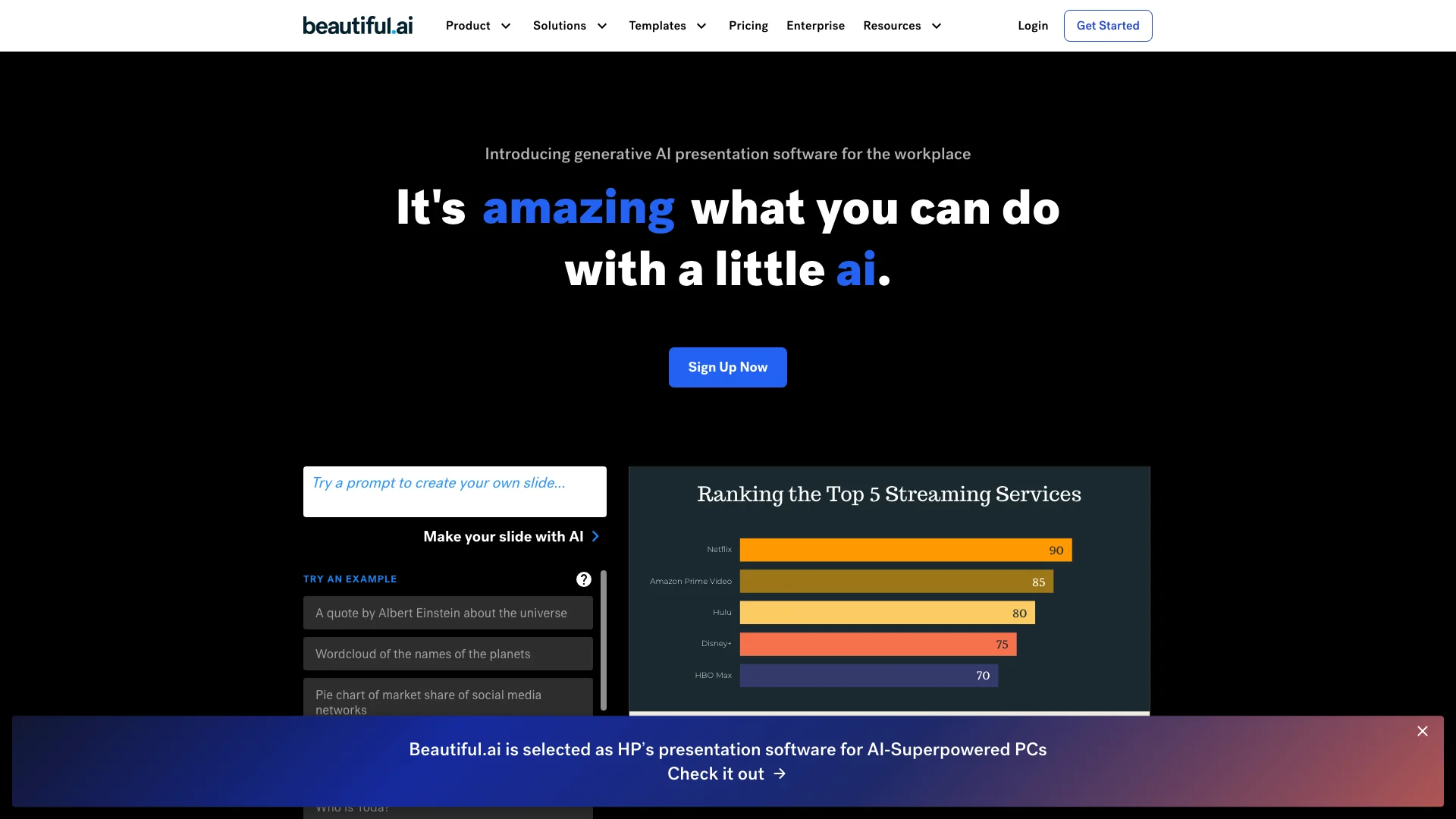Click the Get Started button
The height and width of the screenshot is (819, 1456).
pos(1107,25)
